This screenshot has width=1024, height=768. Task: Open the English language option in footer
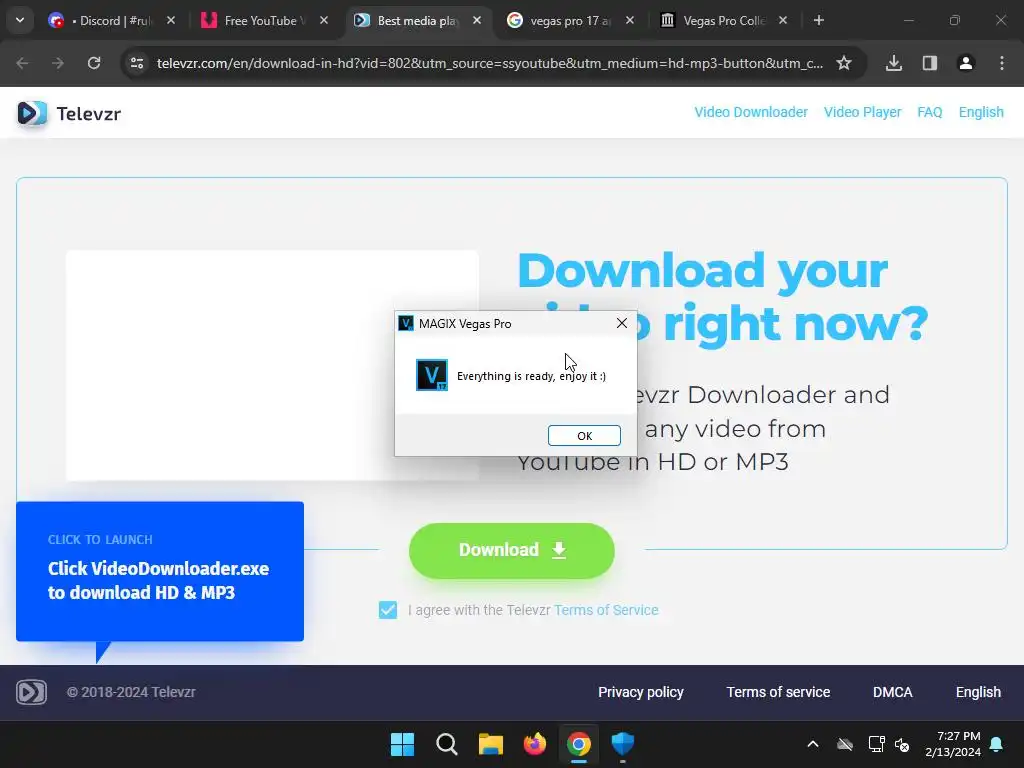coord(978,692)
